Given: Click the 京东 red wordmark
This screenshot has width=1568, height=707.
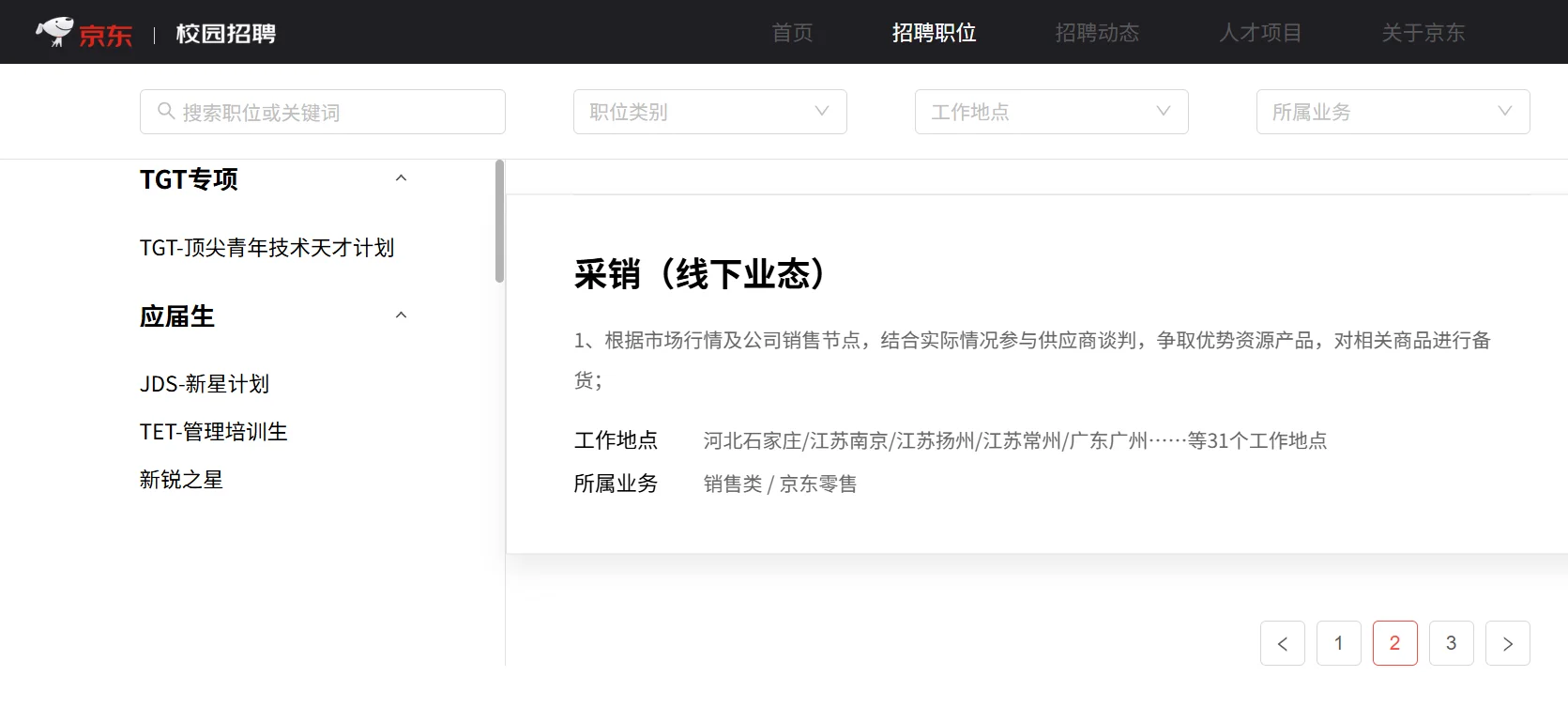Looking at the screenshot, I should click(106, 36).
